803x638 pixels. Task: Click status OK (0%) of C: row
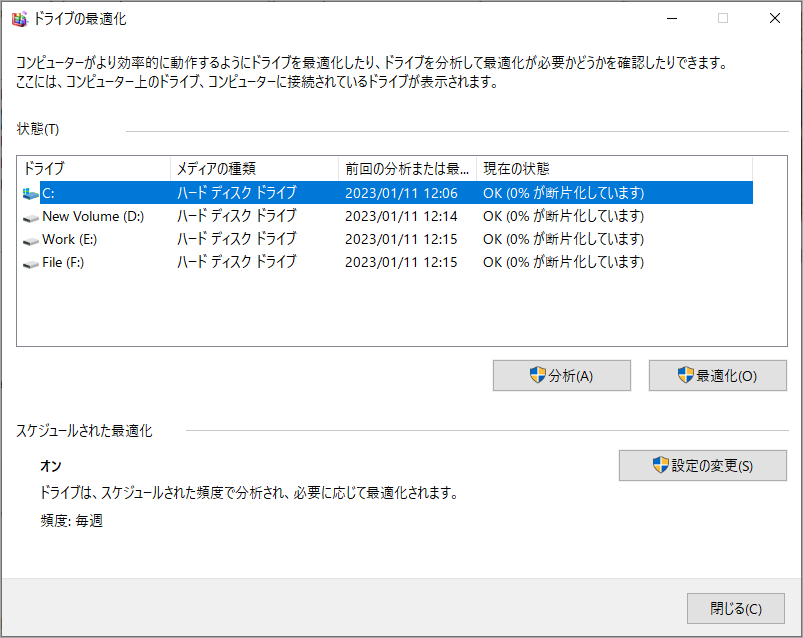click(x=563, y=193)
